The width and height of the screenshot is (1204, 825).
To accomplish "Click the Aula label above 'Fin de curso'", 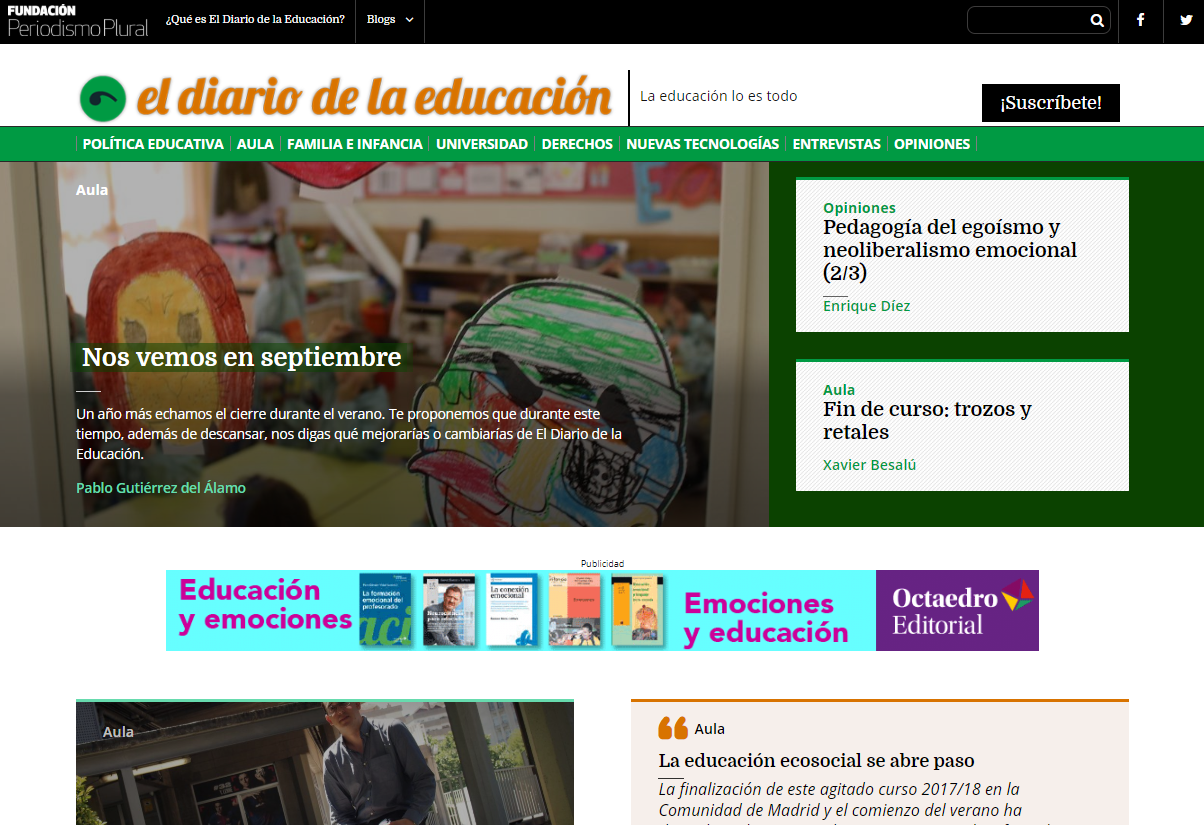I will 839,390.
